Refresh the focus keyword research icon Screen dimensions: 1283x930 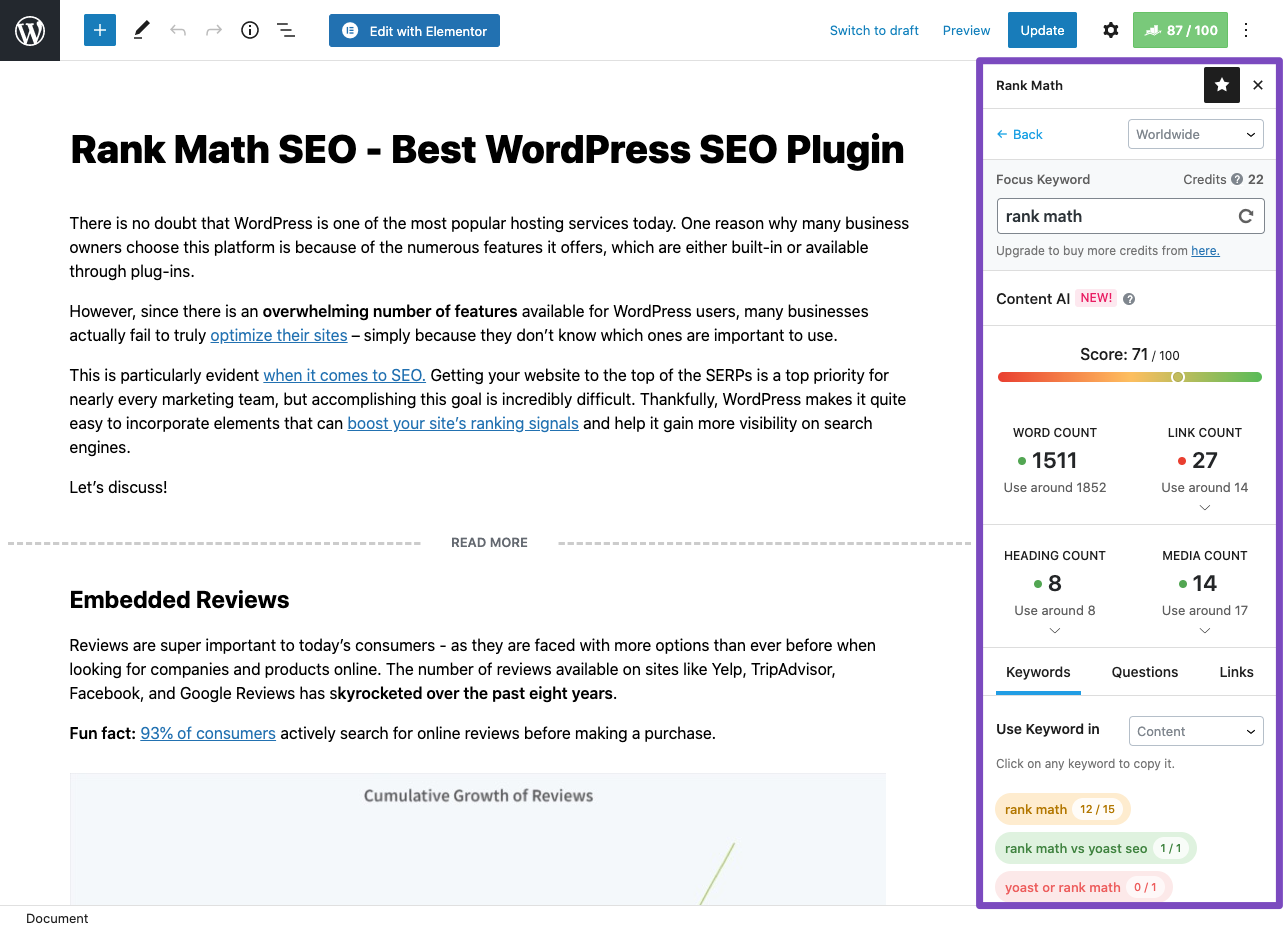click(x=1246, y=216)
